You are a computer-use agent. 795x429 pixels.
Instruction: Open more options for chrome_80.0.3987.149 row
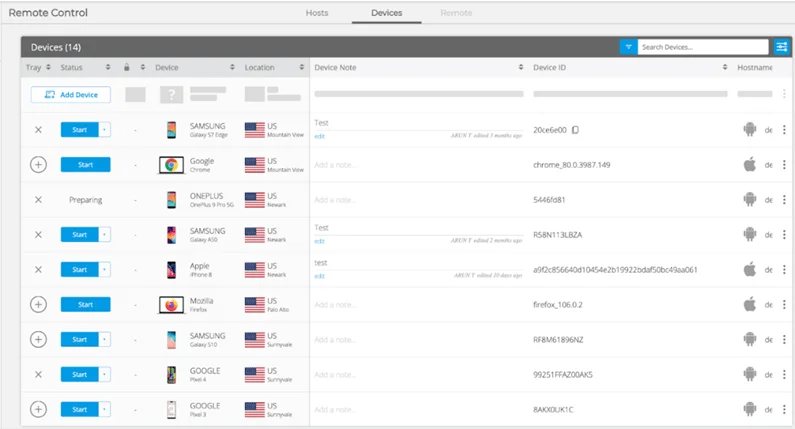784,164
